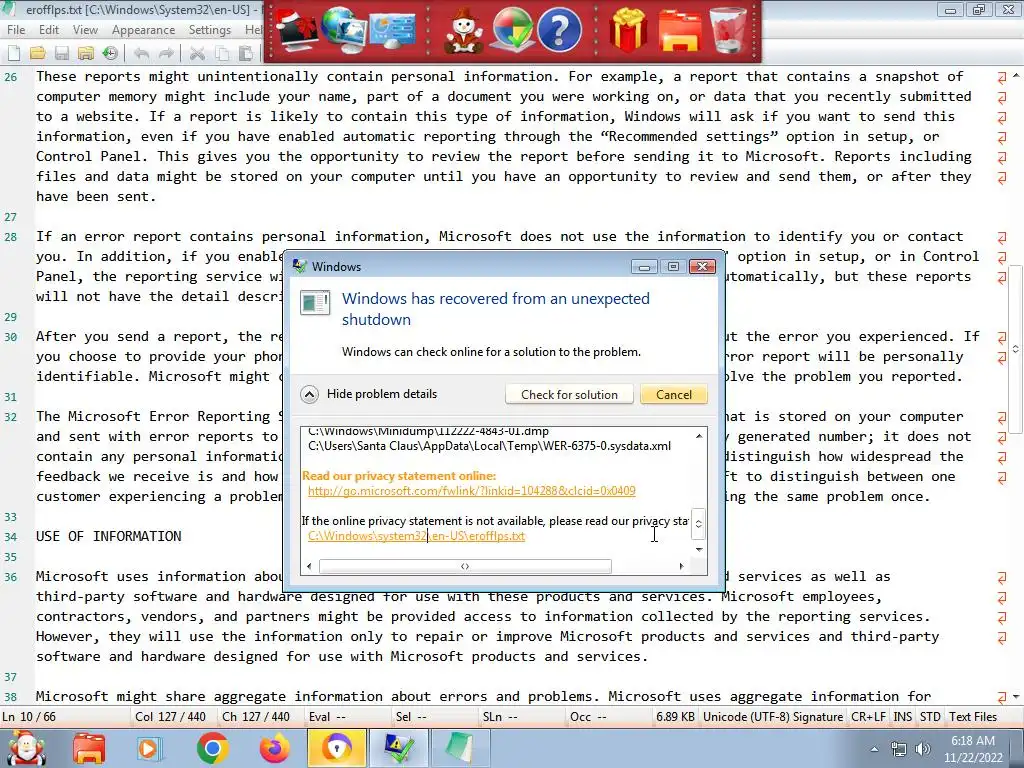1024x768 pixels.
Task: Click the Open file folder icon
Action: pyautogui.click(x=37, y=53)
